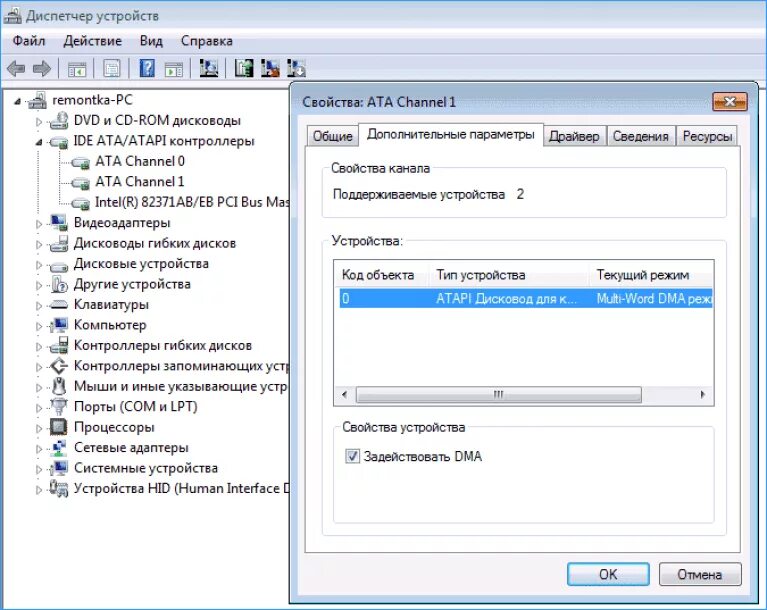767x610 pixels.
Task: Click the Отмена button
Action: click(699, 574)
